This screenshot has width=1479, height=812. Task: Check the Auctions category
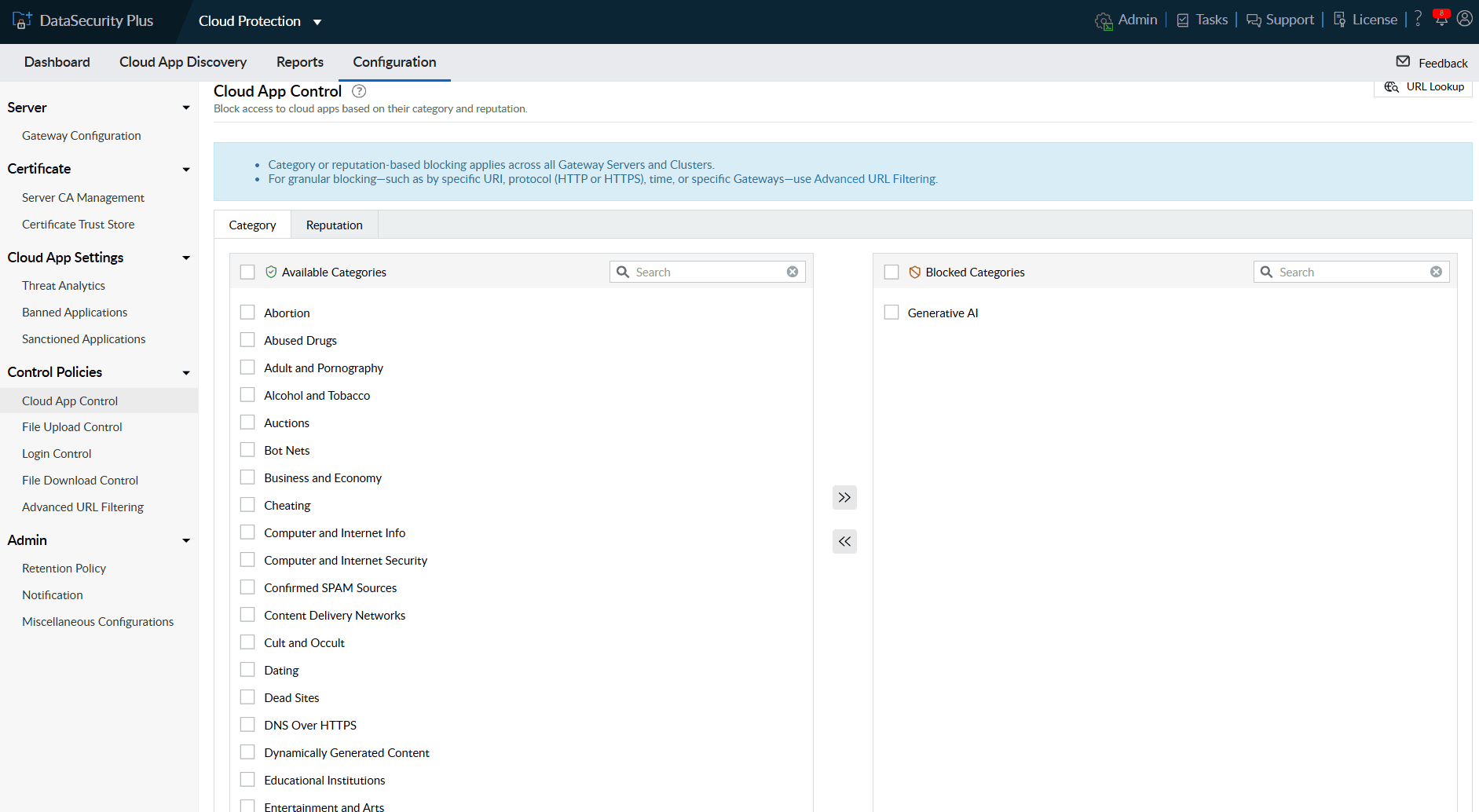(x=247, y=422)
